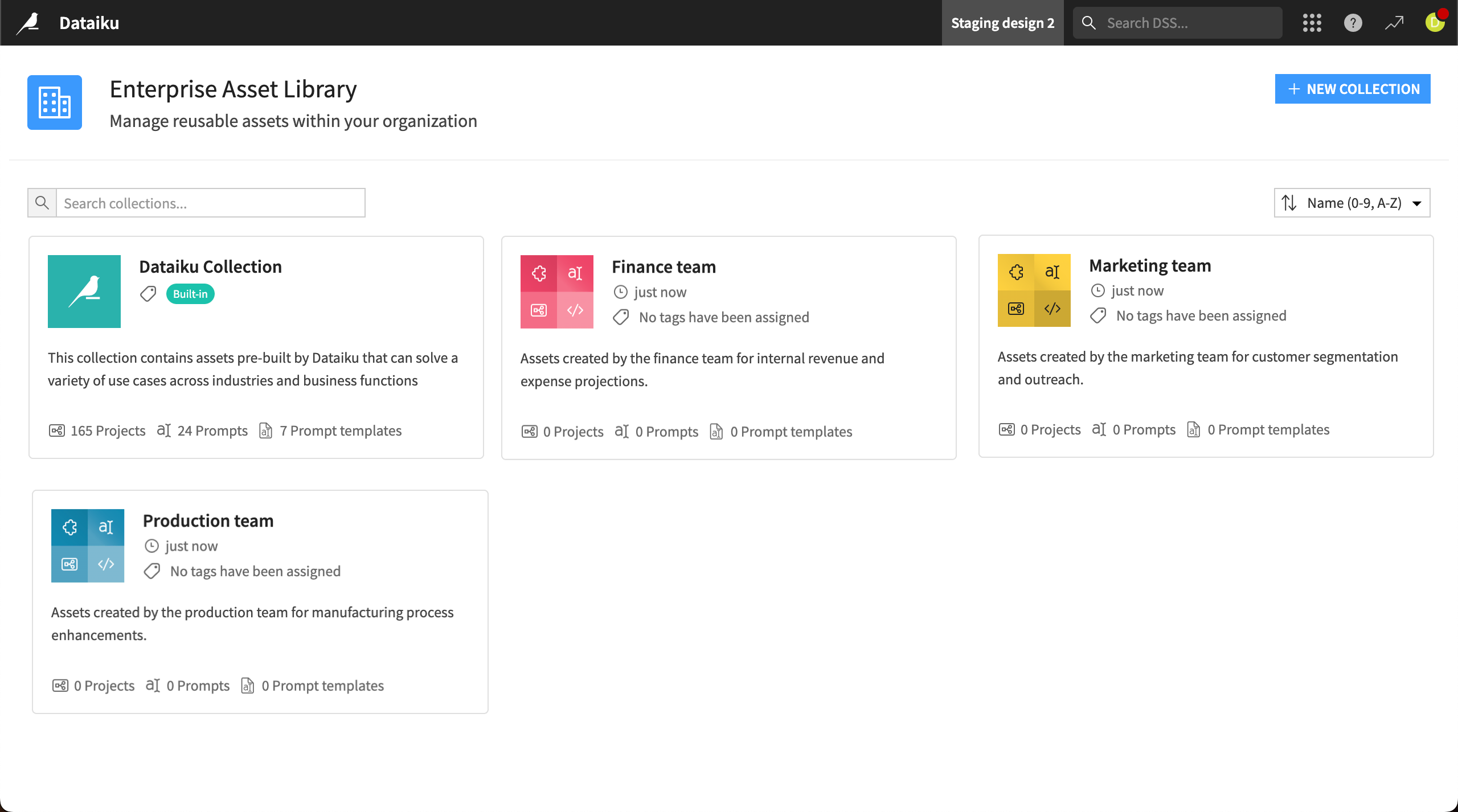Open the Dataiku waves logo
This screenshot has width=1458, height=812.
pyautogui.click(x=28, y=22)
